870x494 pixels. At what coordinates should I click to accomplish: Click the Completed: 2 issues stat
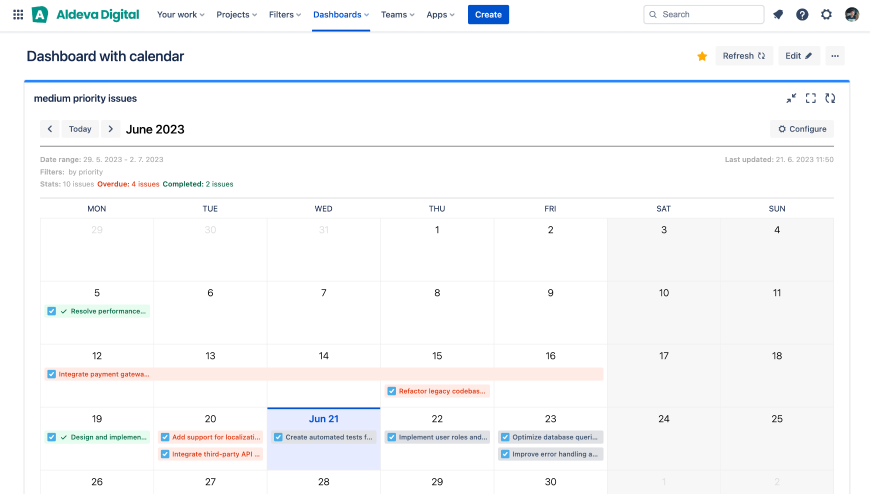[198, 184]
